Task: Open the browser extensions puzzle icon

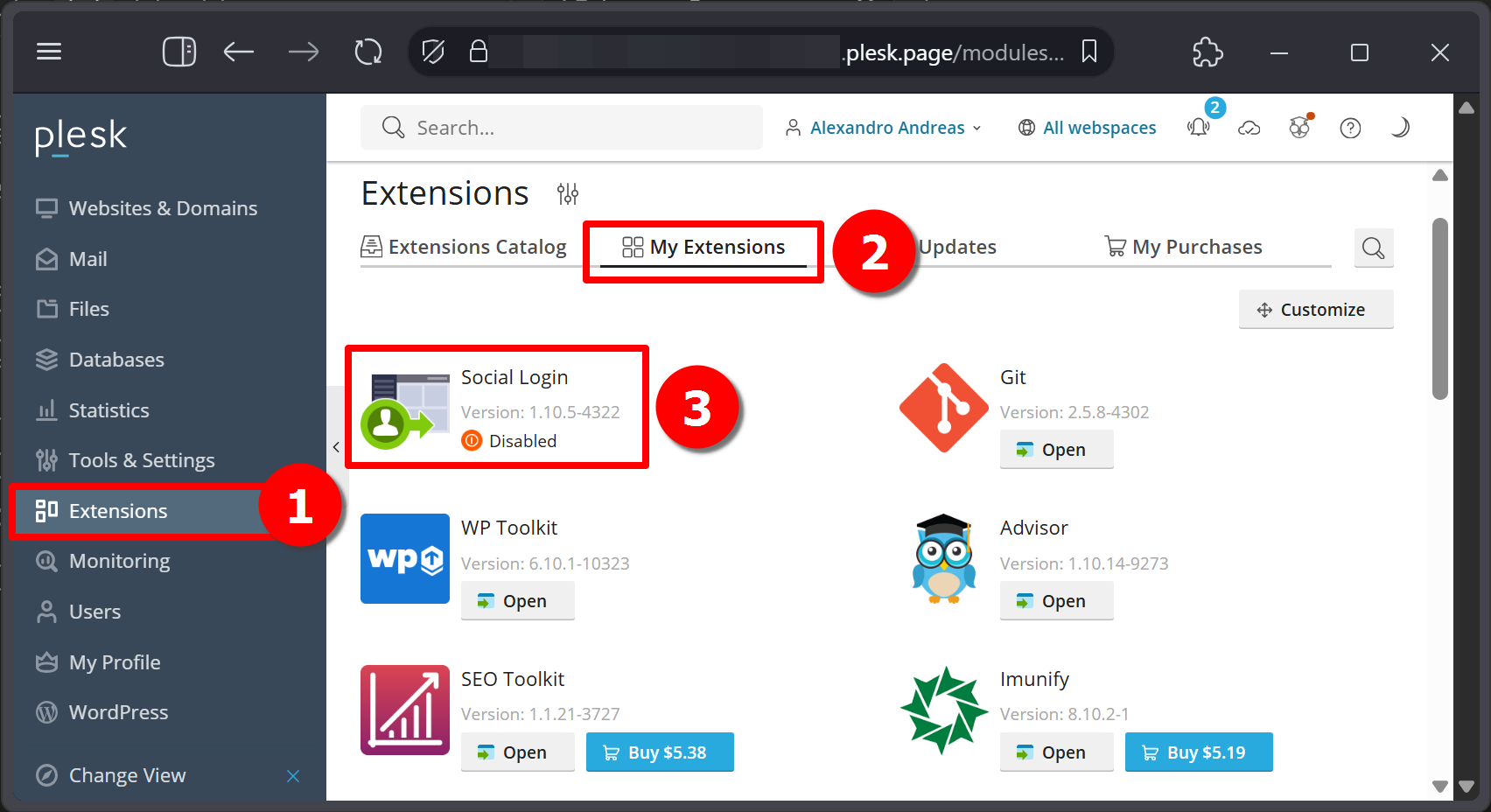Action: [1207, 52]
